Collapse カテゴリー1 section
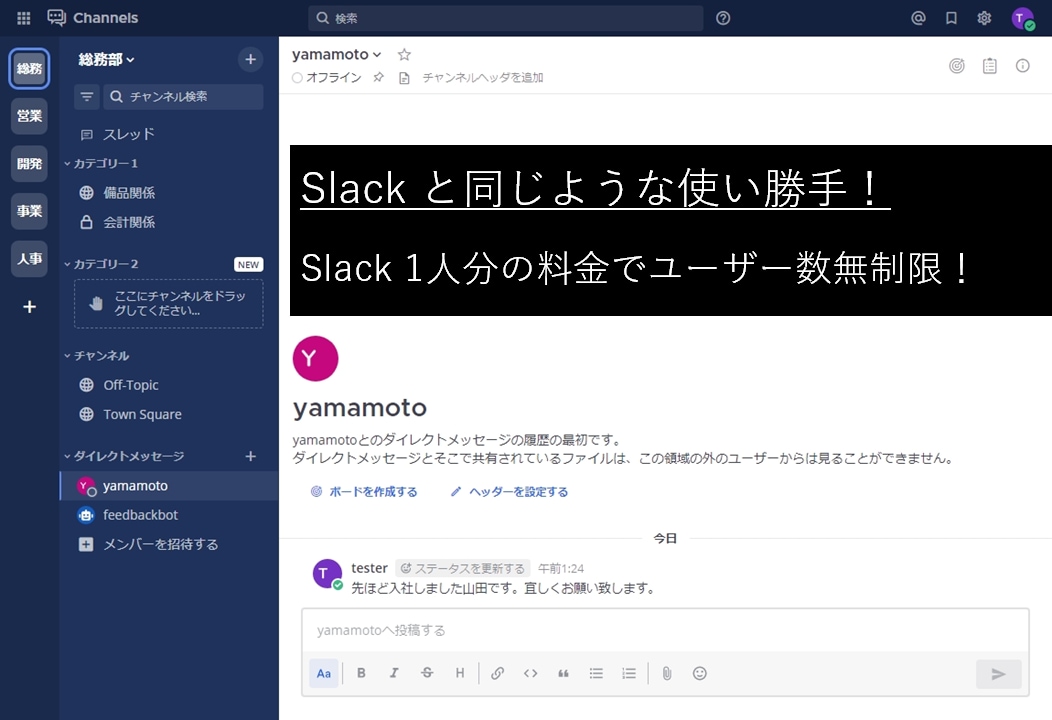This screenshot has width=1052, height=720. coord(101,163)
